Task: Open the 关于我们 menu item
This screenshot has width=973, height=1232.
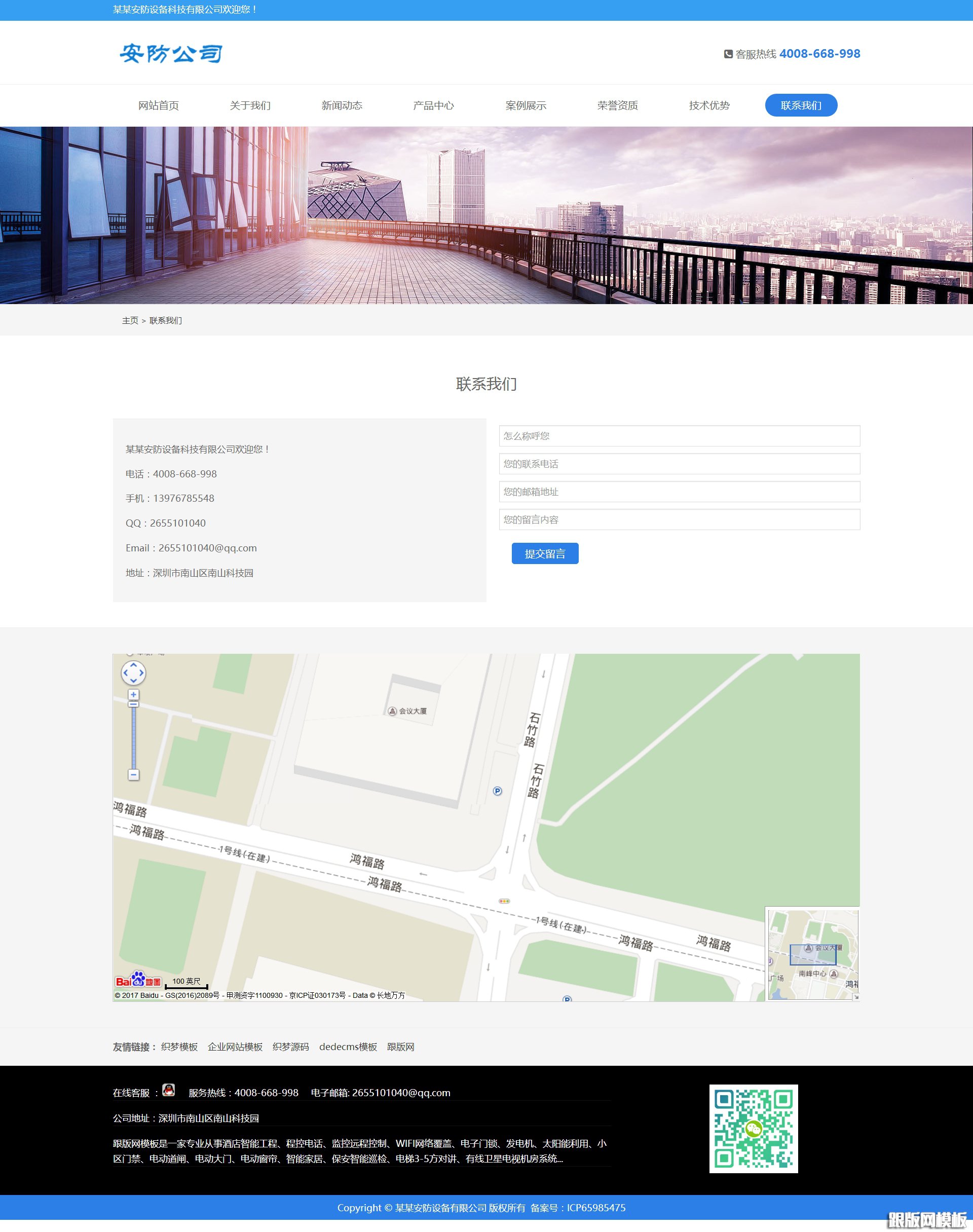Action: 250,105
